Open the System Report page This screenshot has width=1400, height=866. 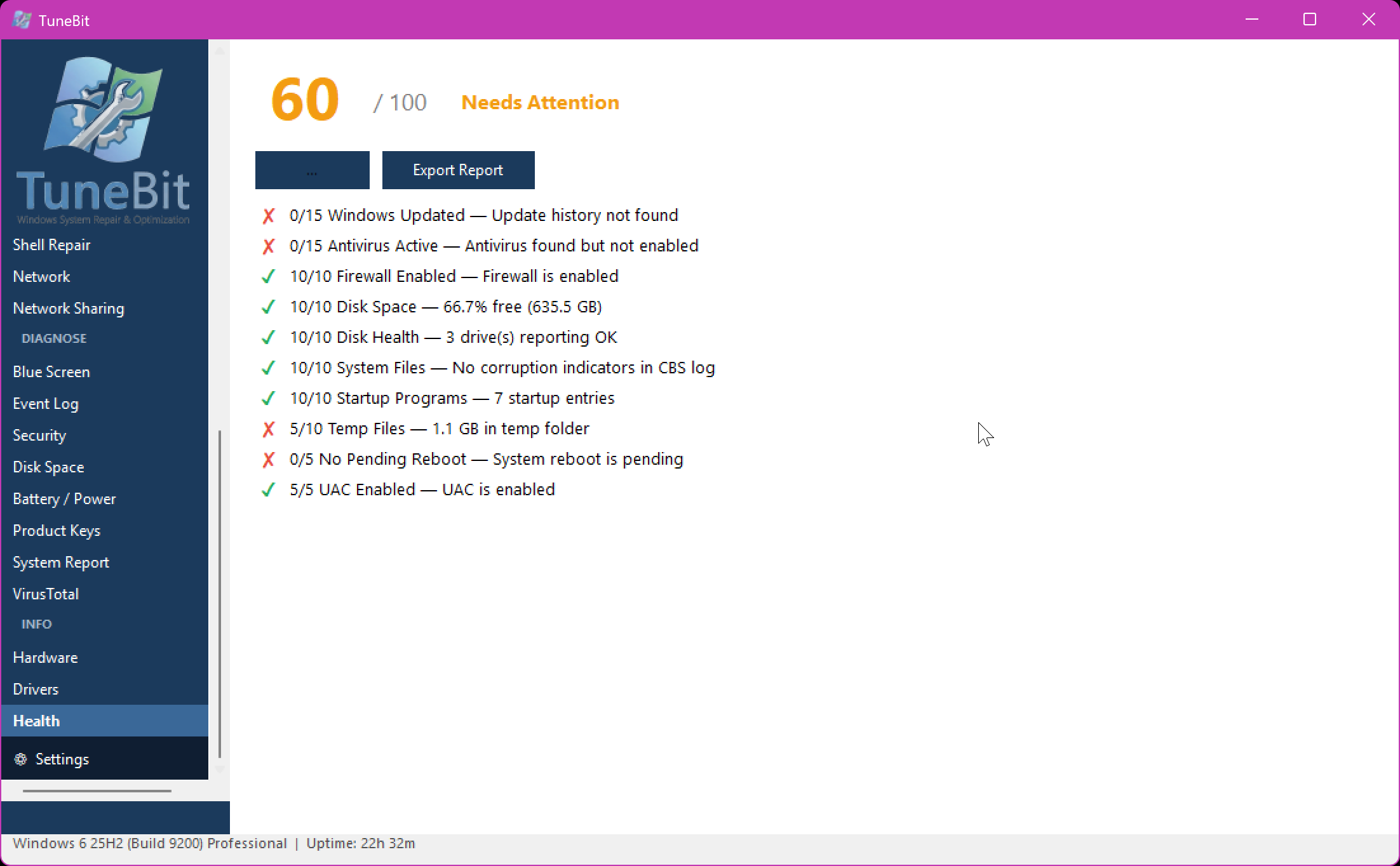105,563
